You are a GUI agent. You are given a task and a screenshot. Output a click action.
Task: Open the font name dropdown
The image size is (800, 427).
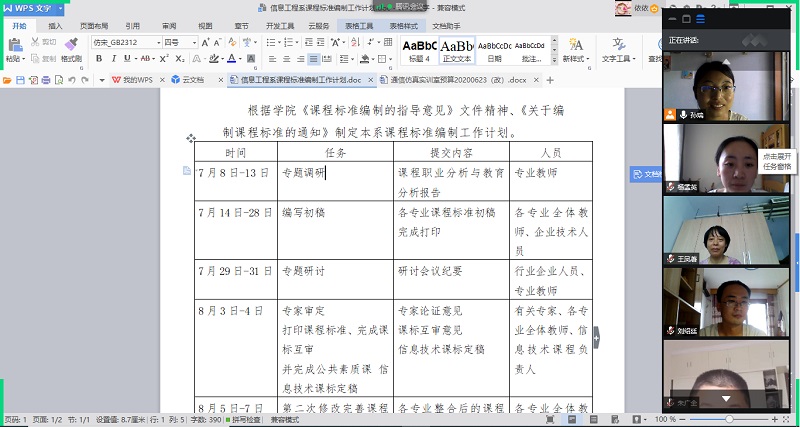point(159,42)
